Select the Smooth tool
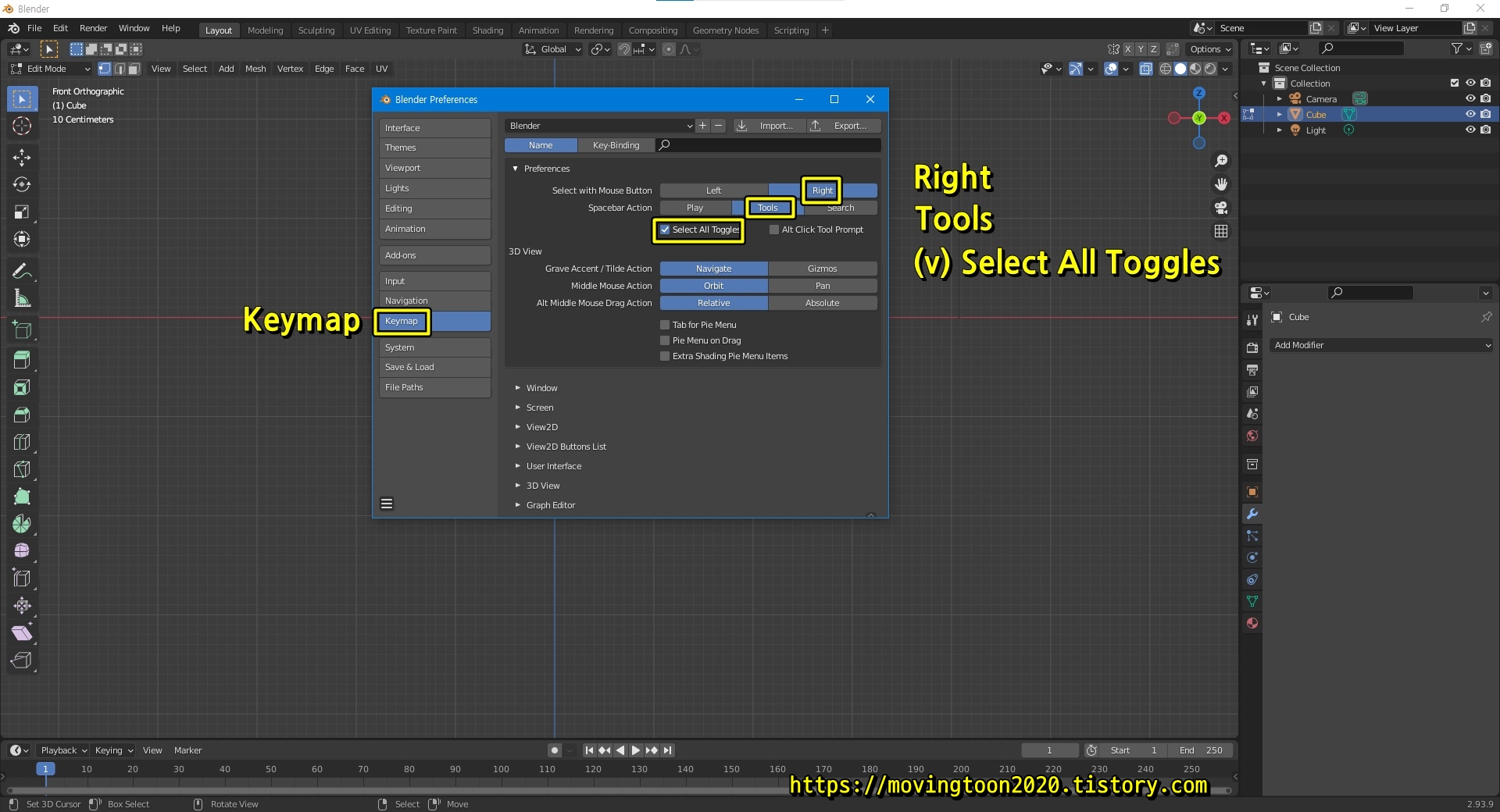This screenshot has height=812, width=1500. tap(22, 551)
